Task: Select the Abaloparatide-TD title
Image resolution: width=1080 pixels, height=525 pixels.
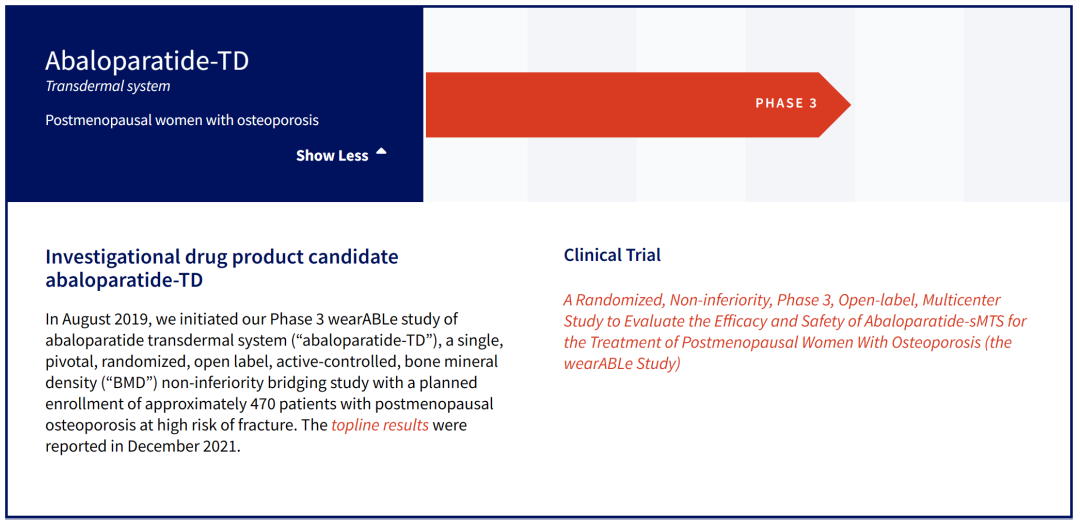Action: point(147,61)
